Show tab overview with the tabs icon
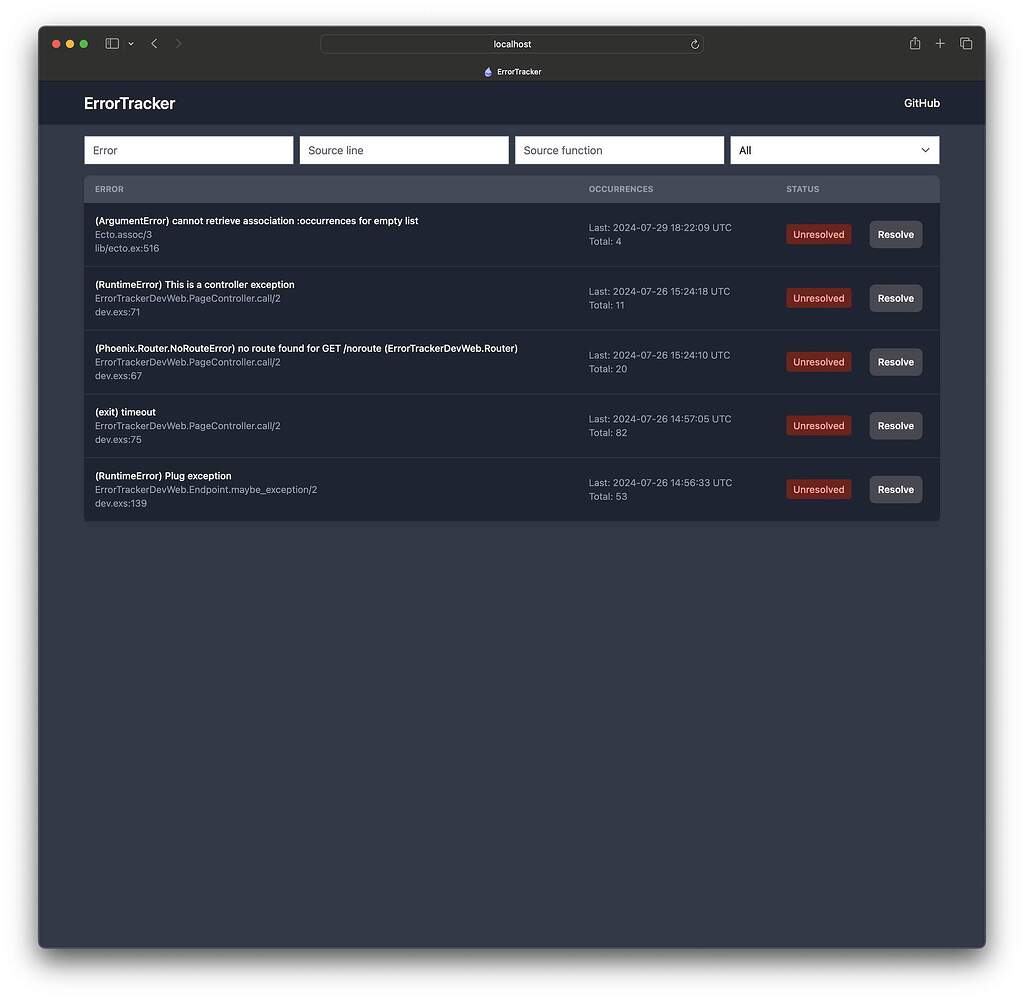The width and height of the screenshot is (1024, 999). [x=966, y=43]
